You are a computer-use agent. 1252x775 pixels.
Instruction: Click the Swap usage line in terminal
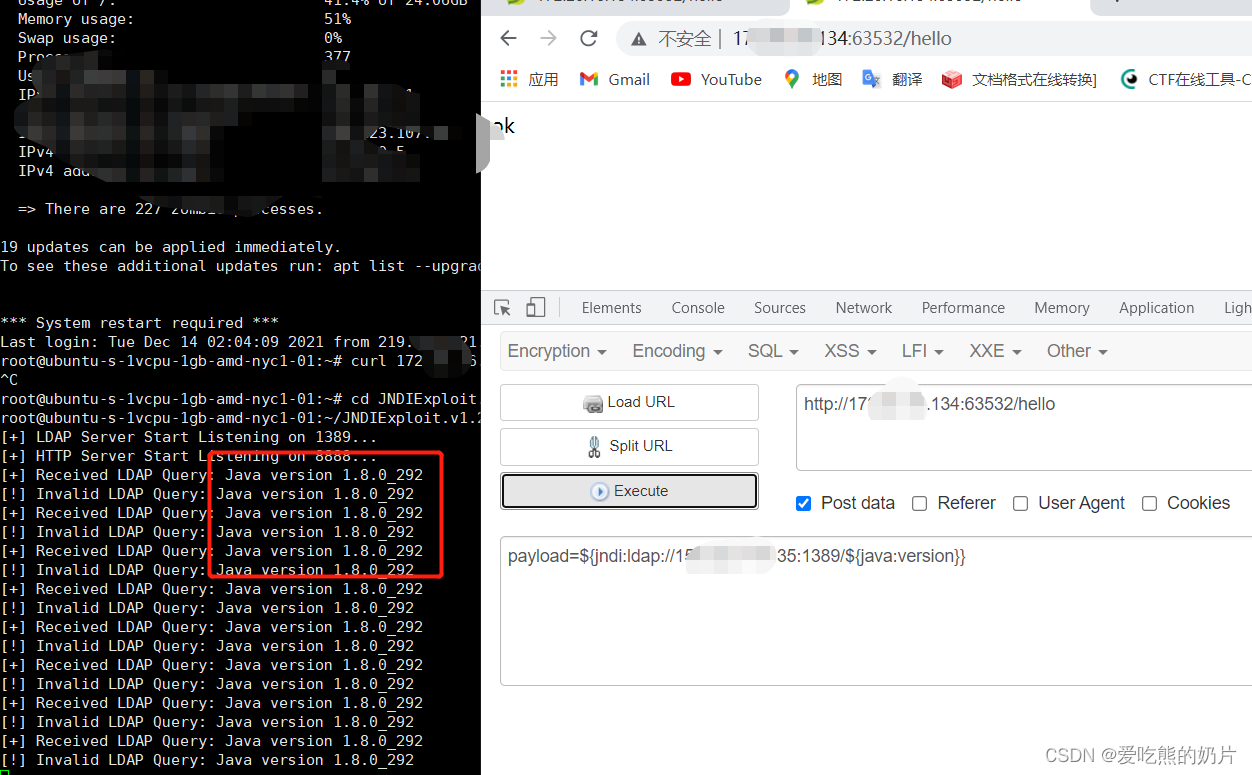point(180,38)
